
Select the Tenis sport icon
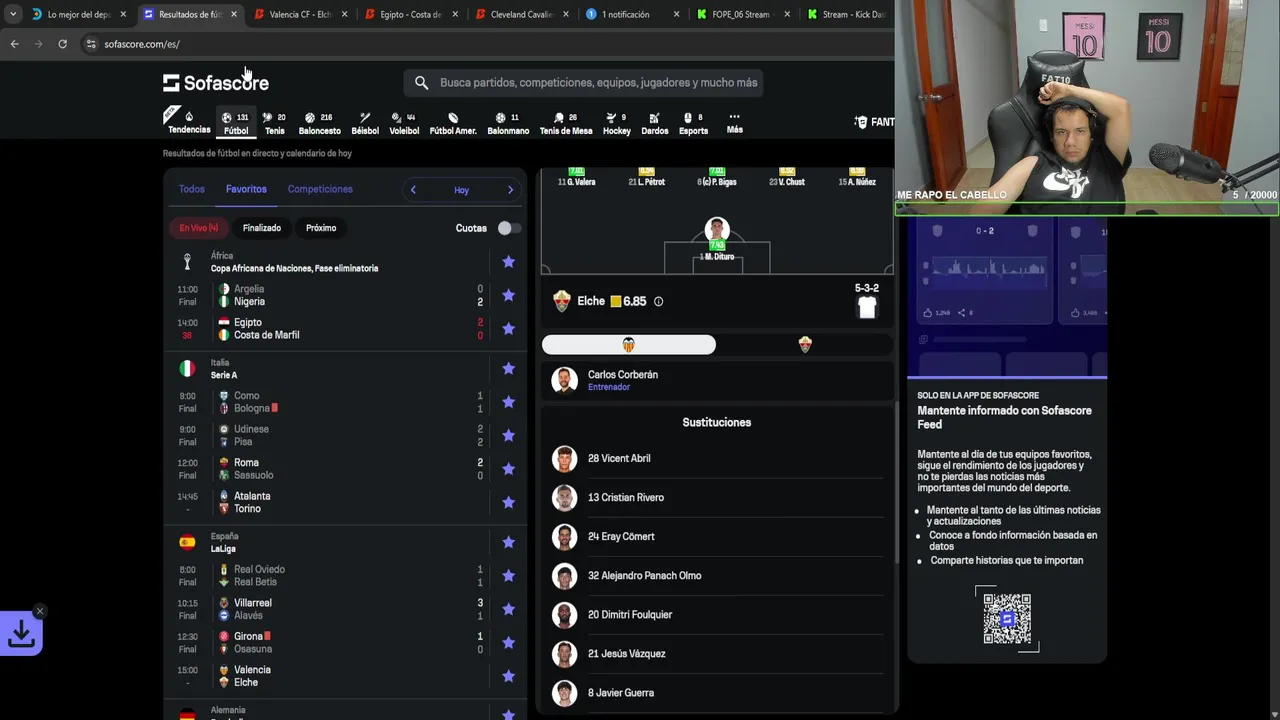coord(274,123)
